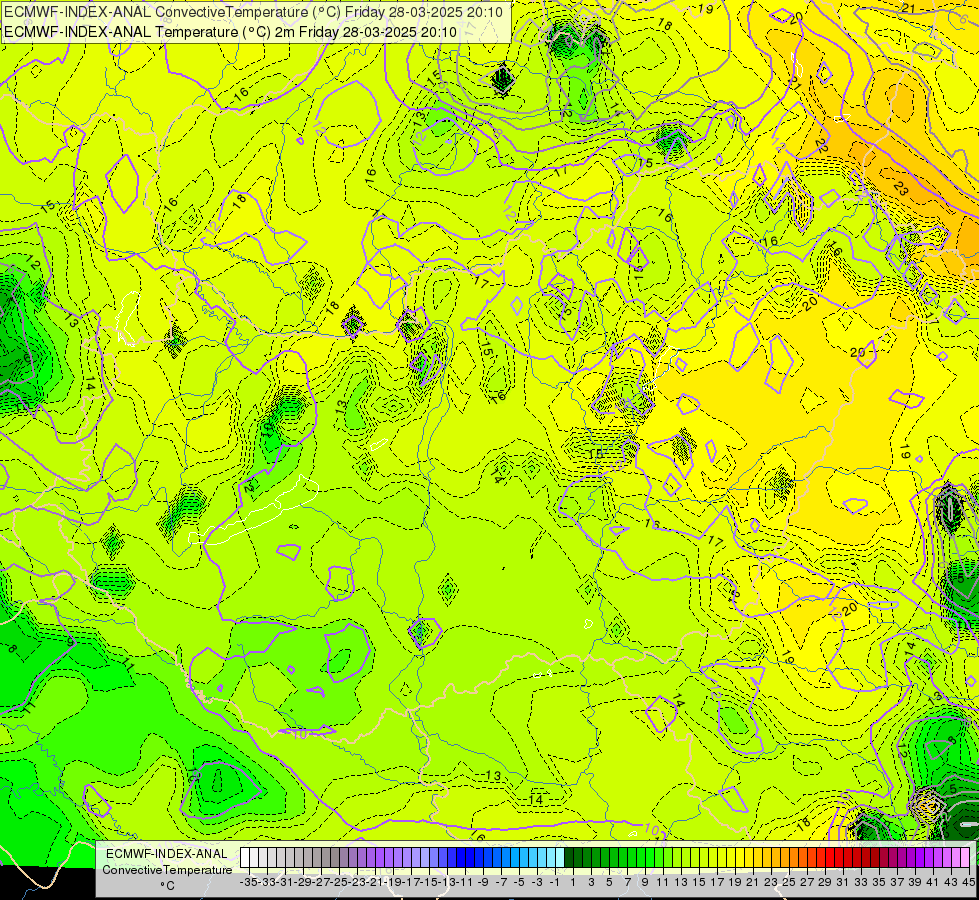Image resolution: width=979 pixels, height=900 pixels.
Task: Click the orange legend swatch above 25
Action: [785, 857]
